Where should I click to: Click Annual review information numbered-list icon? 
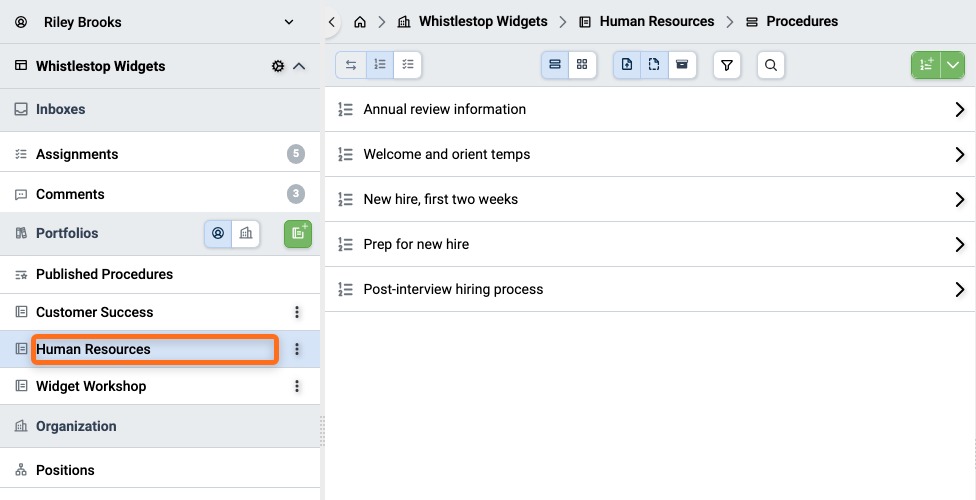[345, 110]
